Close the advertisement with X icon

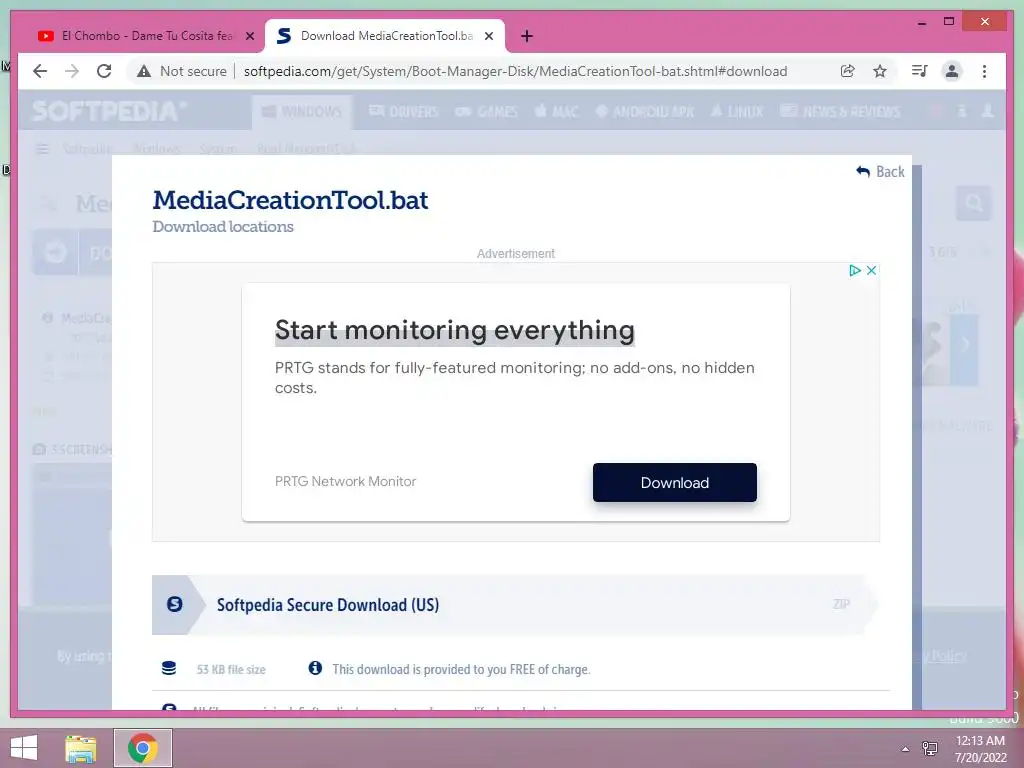pyautogui.click(x=871, y=270)
